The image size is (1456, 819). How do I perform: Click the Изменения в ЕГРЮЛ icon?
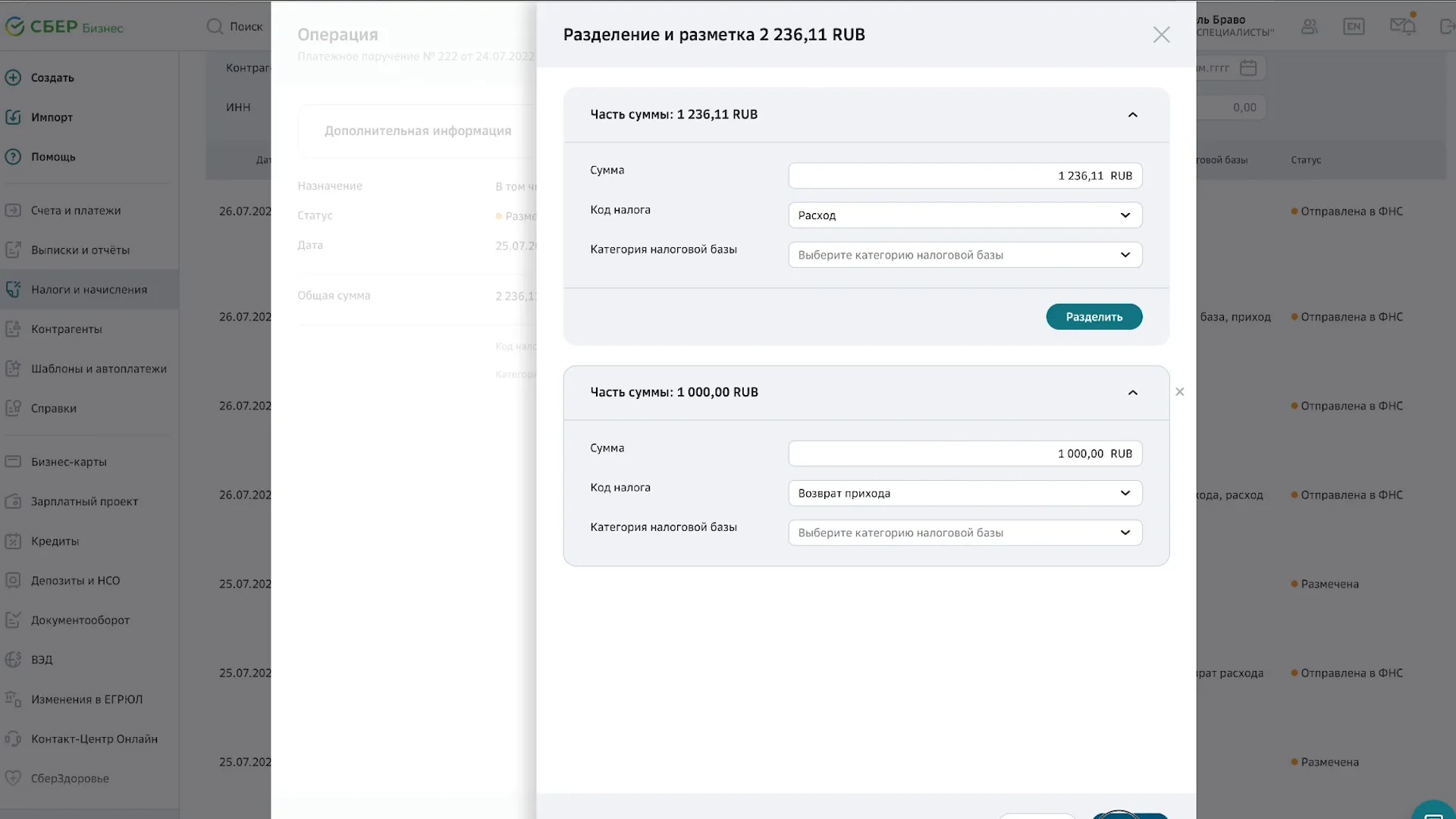13,699
